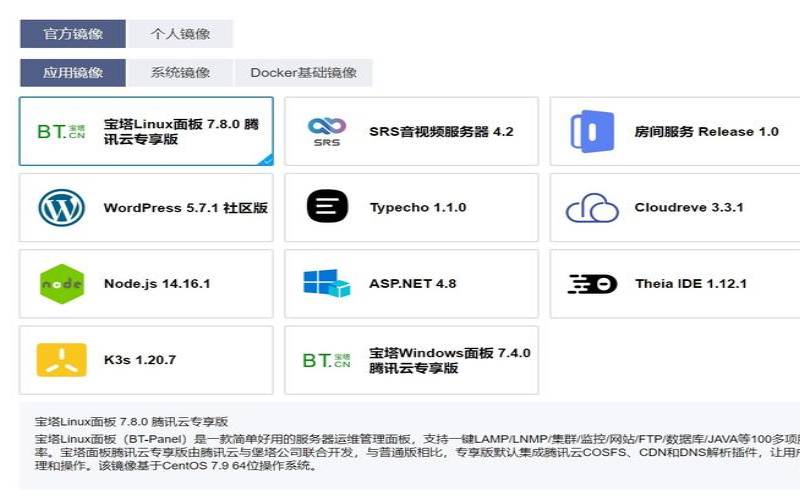Image resolution: width=800 pixels, height=500 pixels.
Task: Select 宝塔Linux面板 7.8.0 腾讯云专享版 label
Action: [181, 132]
